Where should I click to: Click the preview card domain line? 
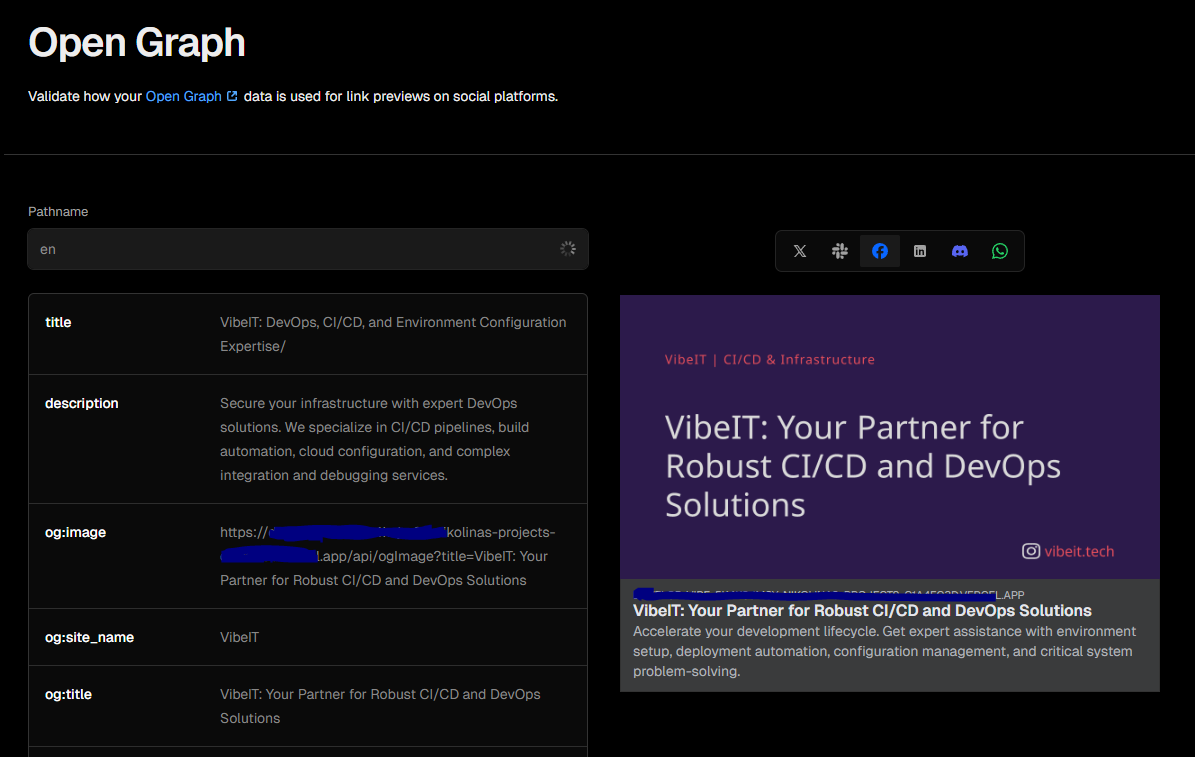(x=829, y=595)
